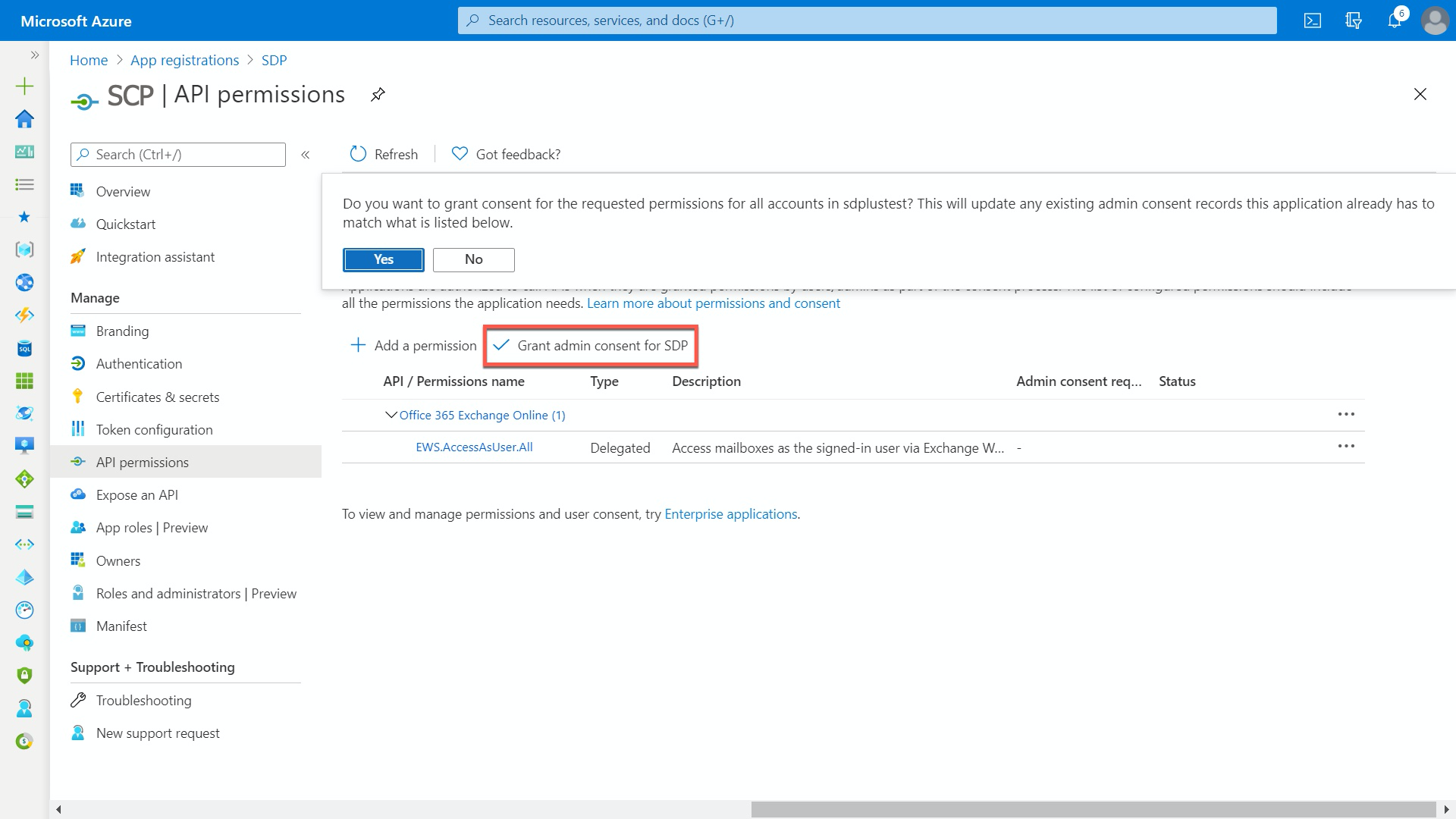This screenshot has width=1456, height=819.
Task: Click the horizontal scrollbar thumb at bottom
Action: pyautogui.click(x=1094, y=809)
